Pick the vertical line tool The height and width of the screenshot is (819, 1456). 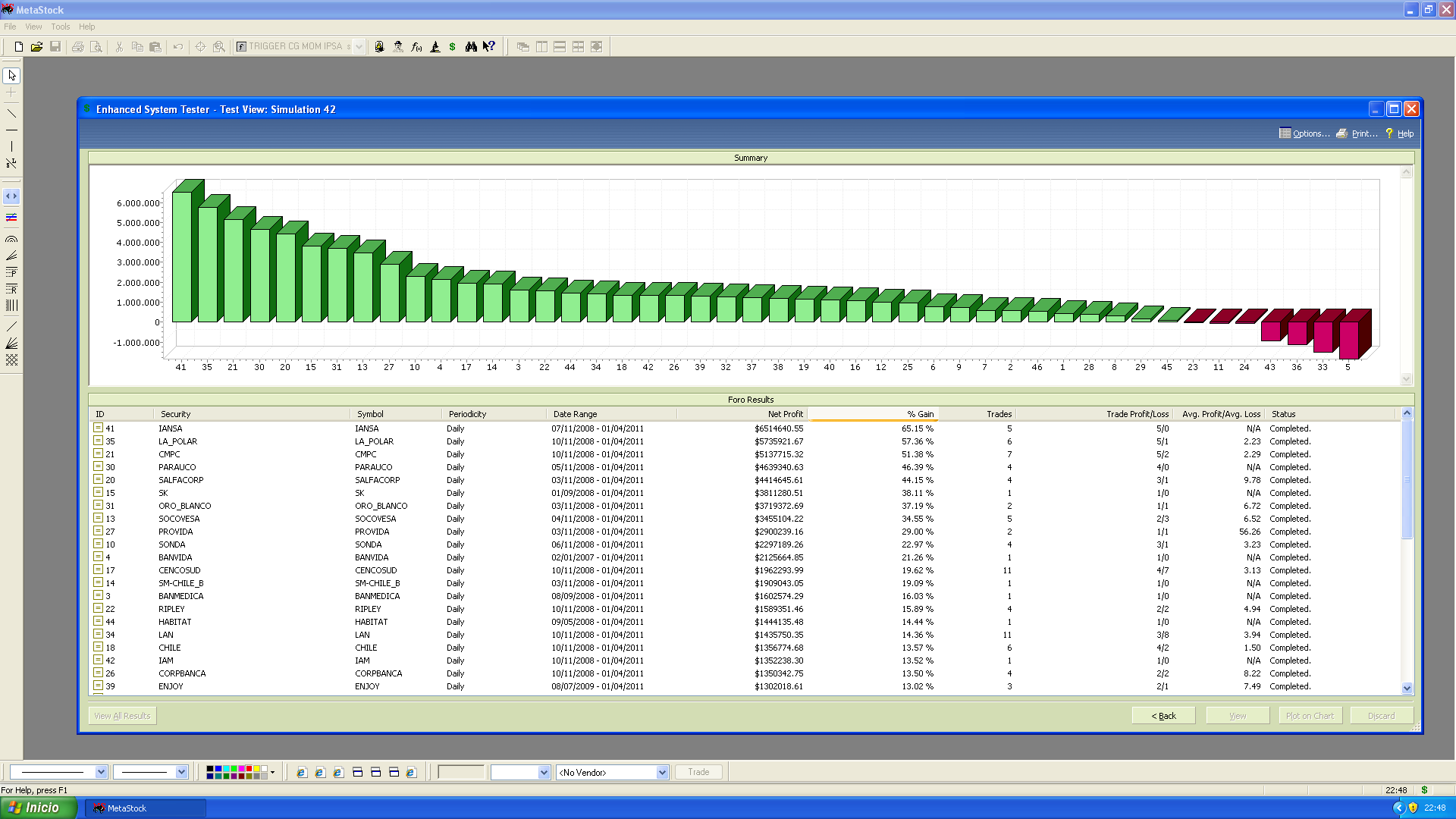[11, 146]
